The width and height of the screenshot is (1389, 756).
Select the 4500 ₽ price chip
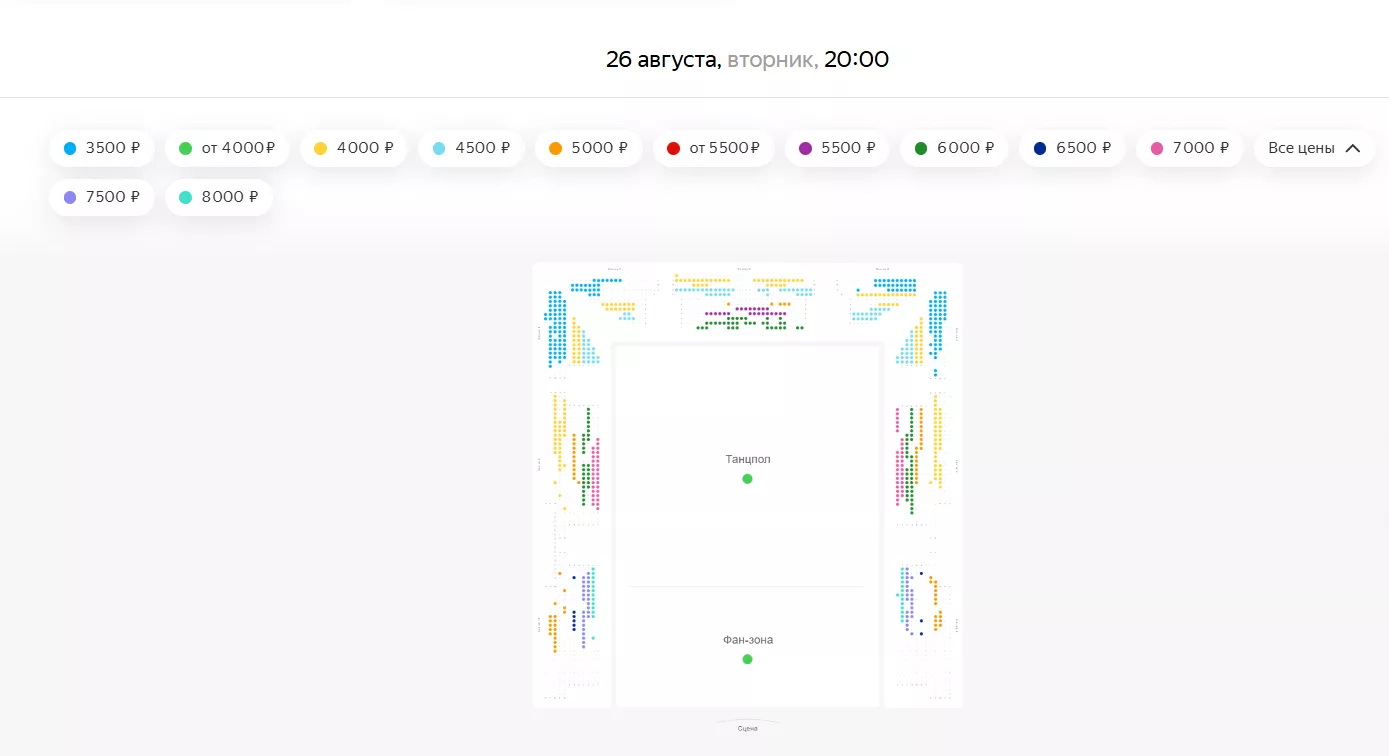(x=470, y=148)
